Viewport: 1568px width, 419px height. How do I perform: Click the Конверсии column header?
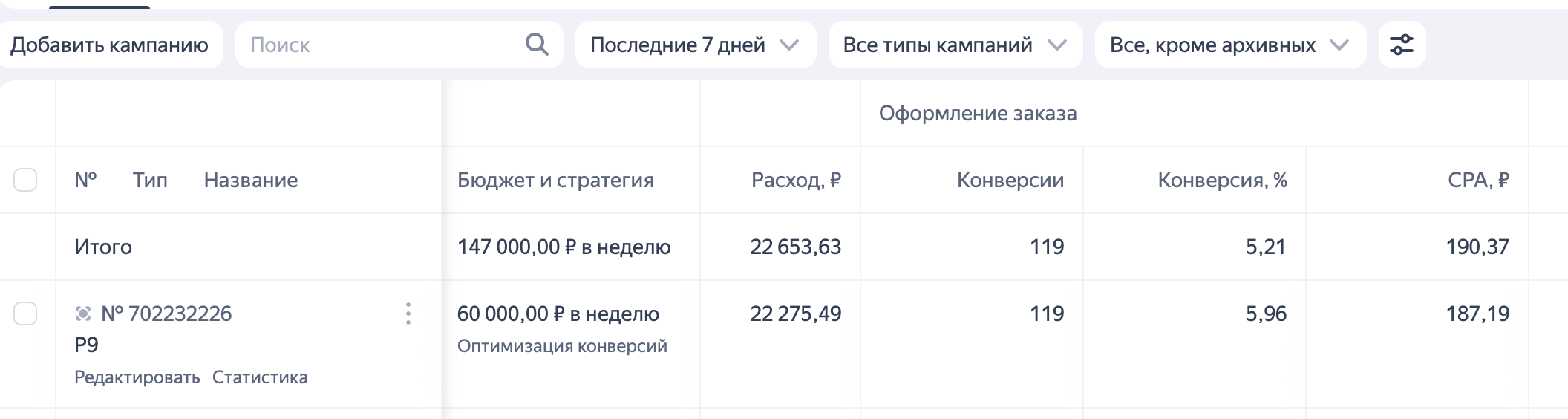[x=1010, y=180]
